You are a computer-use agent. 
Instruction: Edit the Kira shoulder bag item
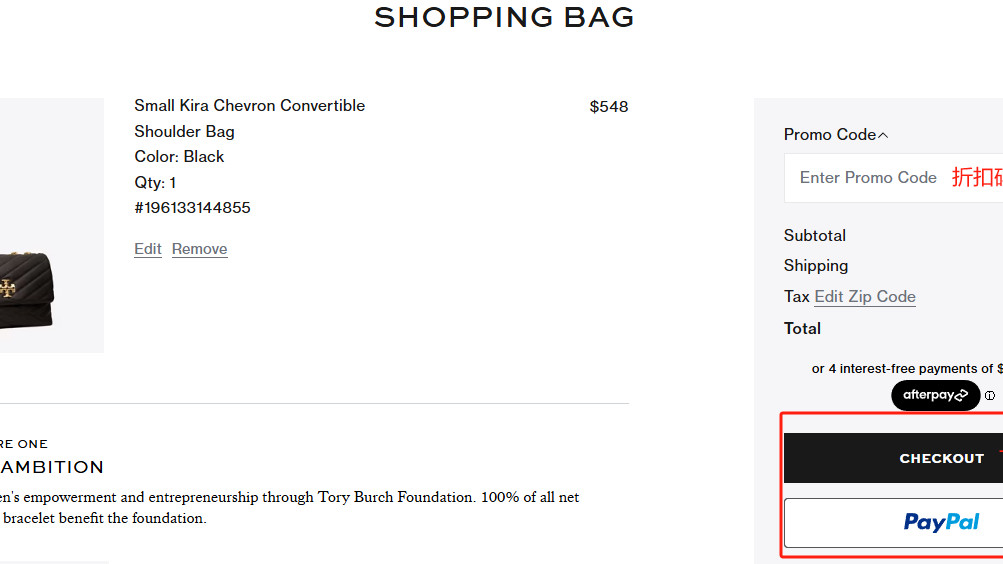click(148, 249)
